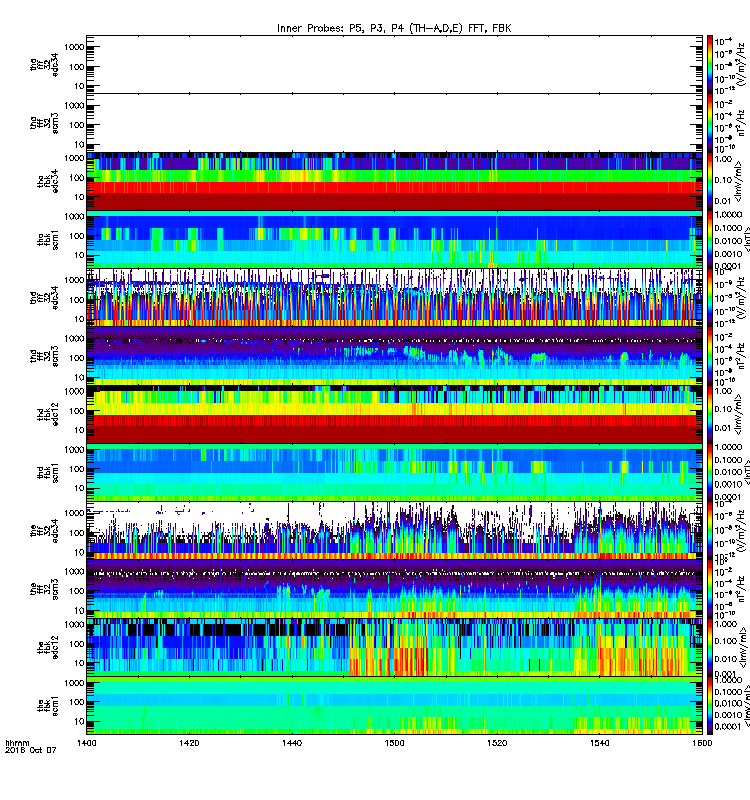This screenshot has width=750, height=800.
Task: Click the nT²/Hz unit label beside tha scm3 color bar
Action: tap(741, 123)
